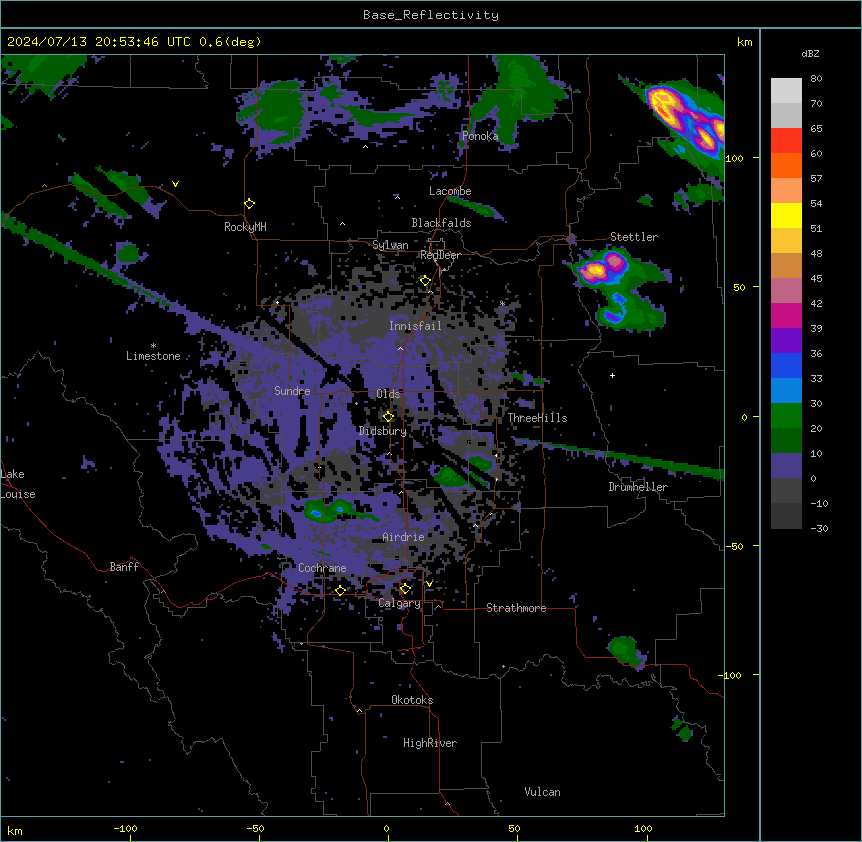Click the Strathmore city label
The height and width of the screenshot is (842, 862).
click(x=516, y=608)
